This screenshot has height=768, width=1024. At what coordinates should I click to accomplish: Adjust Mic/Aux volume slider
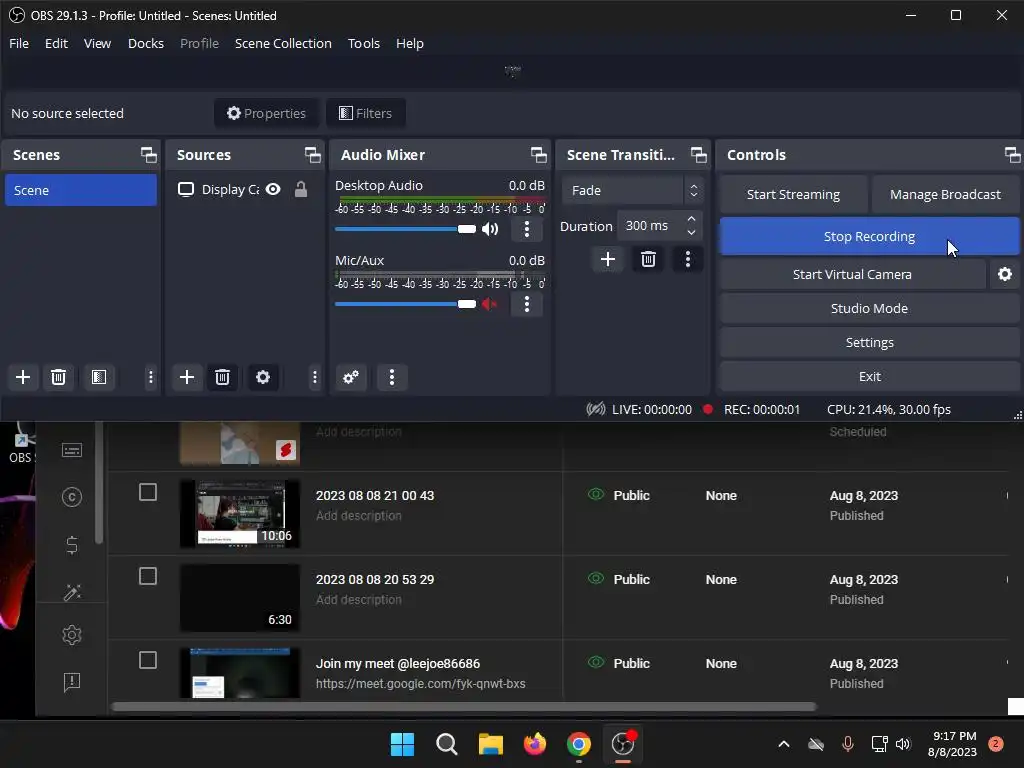(405, 304)
